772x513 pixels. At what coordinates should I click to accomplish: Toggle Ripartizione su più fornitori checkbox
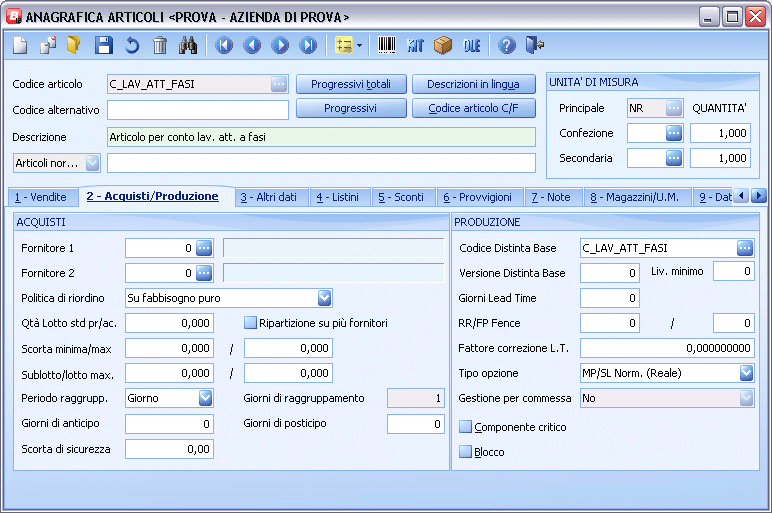coord(251,323)
